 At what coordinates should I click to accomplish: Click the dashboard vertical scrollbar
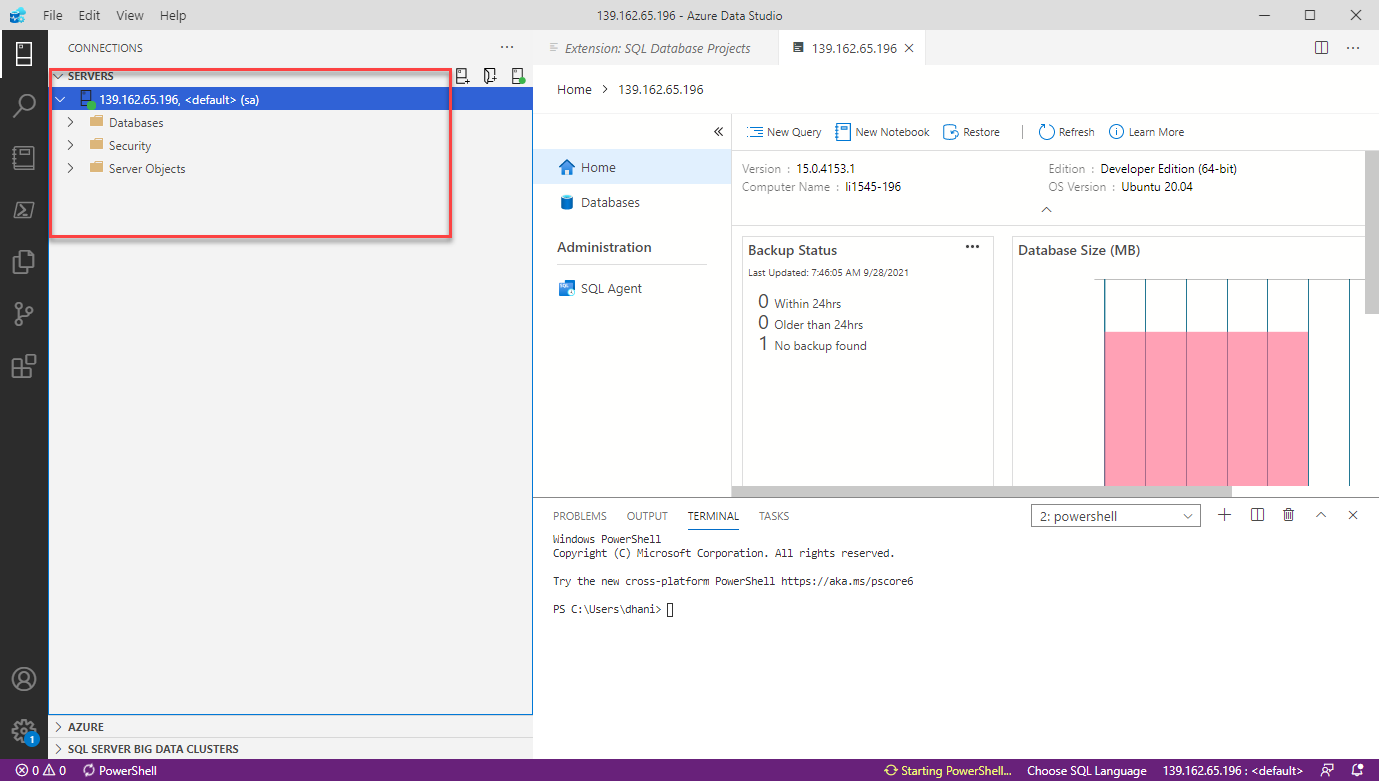pos(1371,232)
